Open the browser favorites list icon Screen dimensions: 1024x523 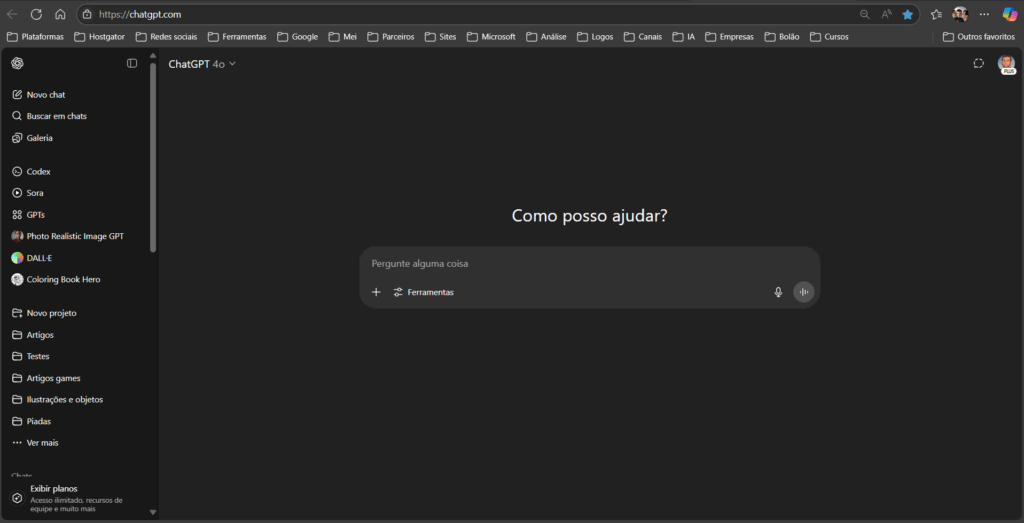coord(936,14)
